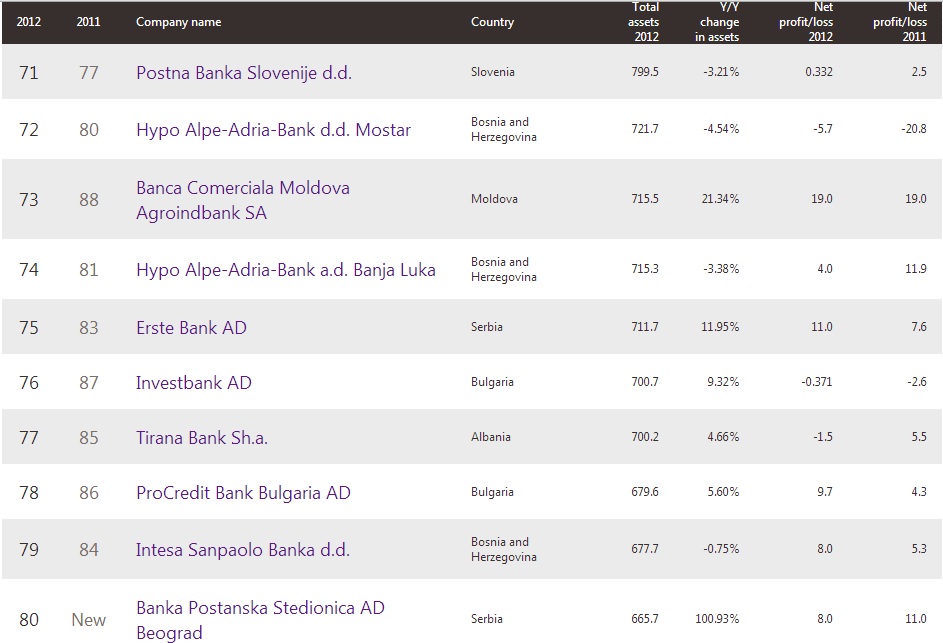
Task: Open ProCredit Bank Bulgaria AD link
Action: pyautogui.click(x=243, y=493)
